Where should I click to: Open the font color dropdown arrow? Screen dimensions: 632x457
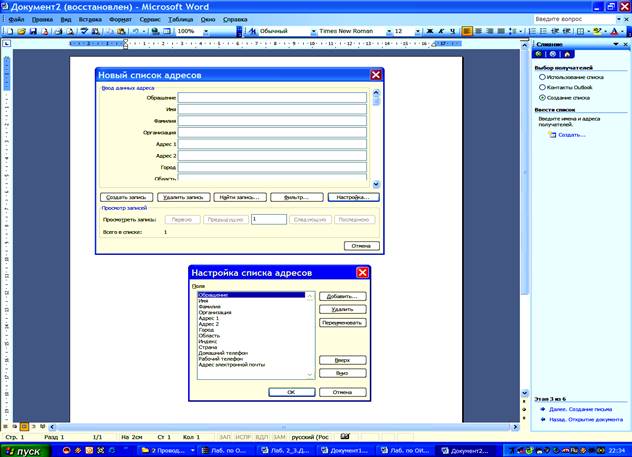coord(622,31)
